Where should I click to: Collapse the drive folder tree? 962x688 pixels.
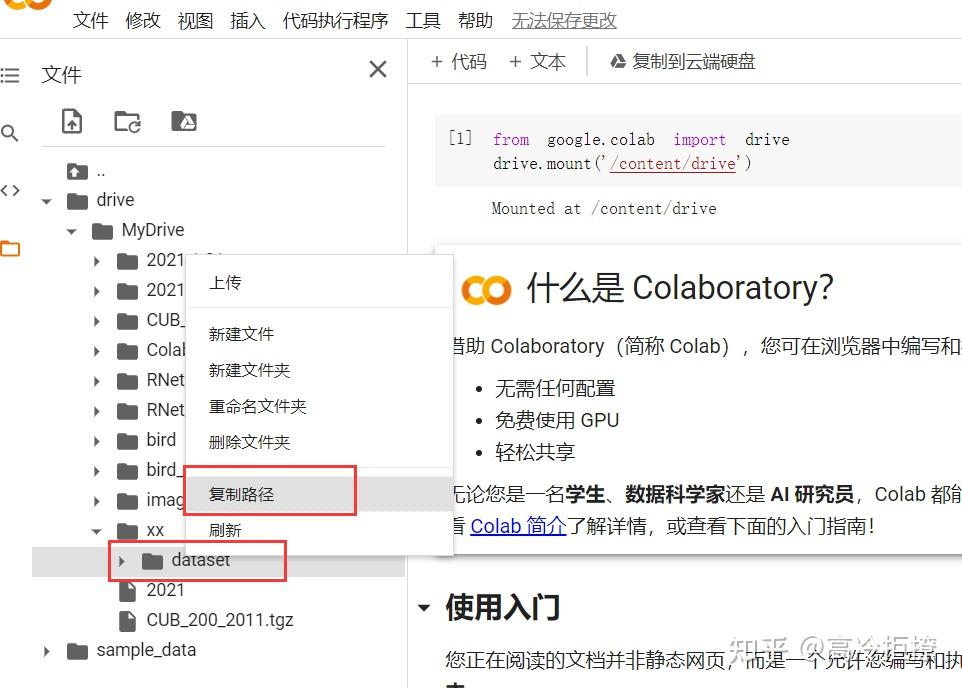tap(46, 199)
